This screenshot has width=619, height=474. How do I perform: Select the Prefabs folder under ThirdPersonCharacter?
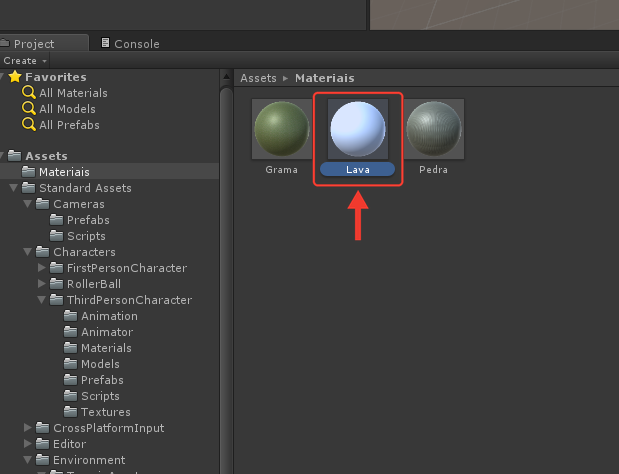click(x=102, y=380)
